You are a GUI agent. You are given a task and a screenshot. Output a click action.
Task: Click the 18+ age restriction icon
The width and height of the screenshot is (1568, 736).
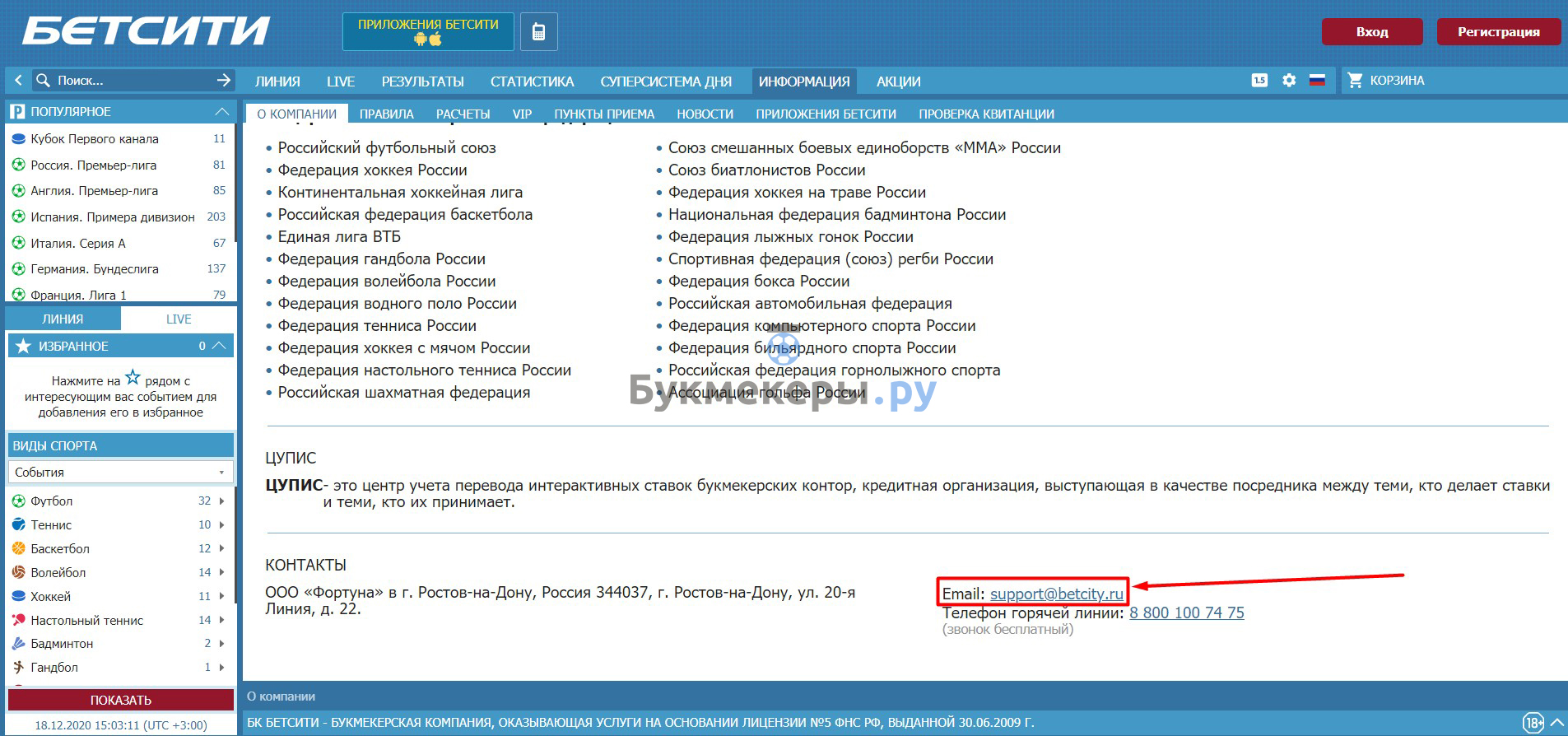(x=1533, y=723)
